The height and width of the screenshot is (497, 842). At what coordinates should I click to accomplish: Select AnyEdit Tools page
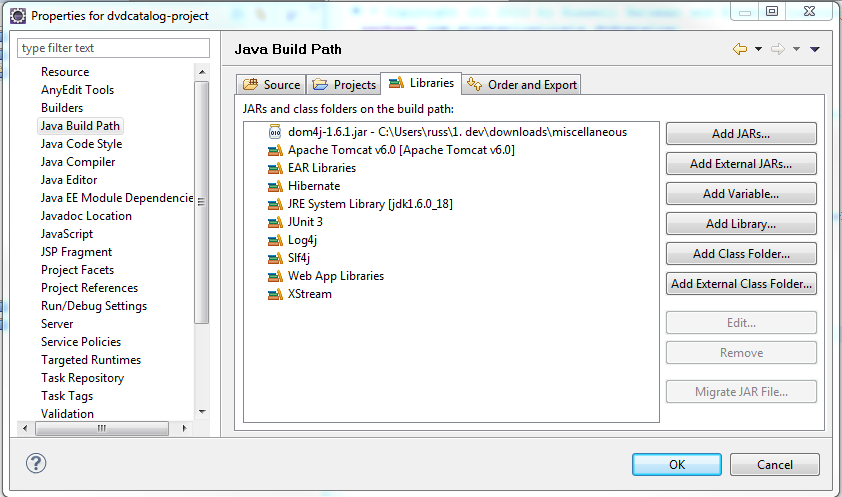(77, 90)
